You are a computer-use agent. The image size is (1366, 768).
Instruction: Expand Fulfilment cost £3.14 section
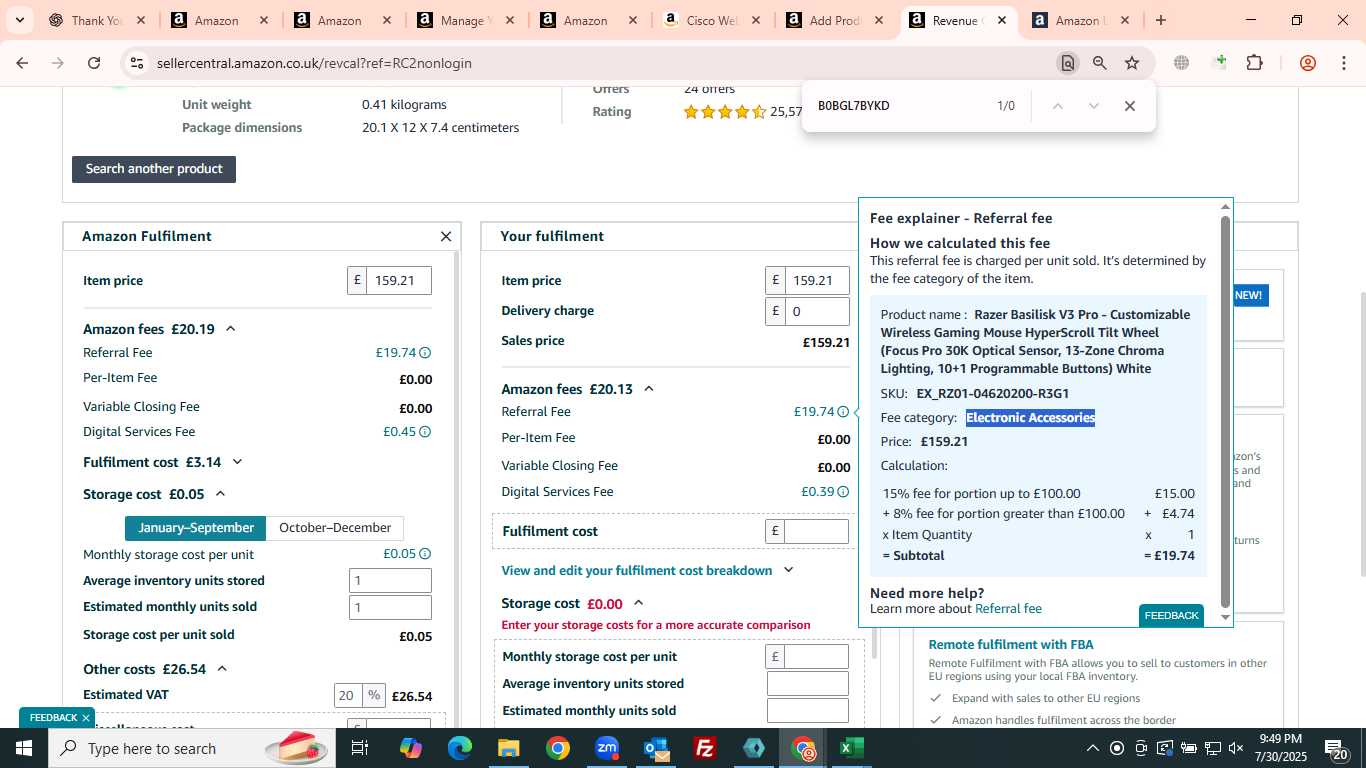(x=237, y=462)
